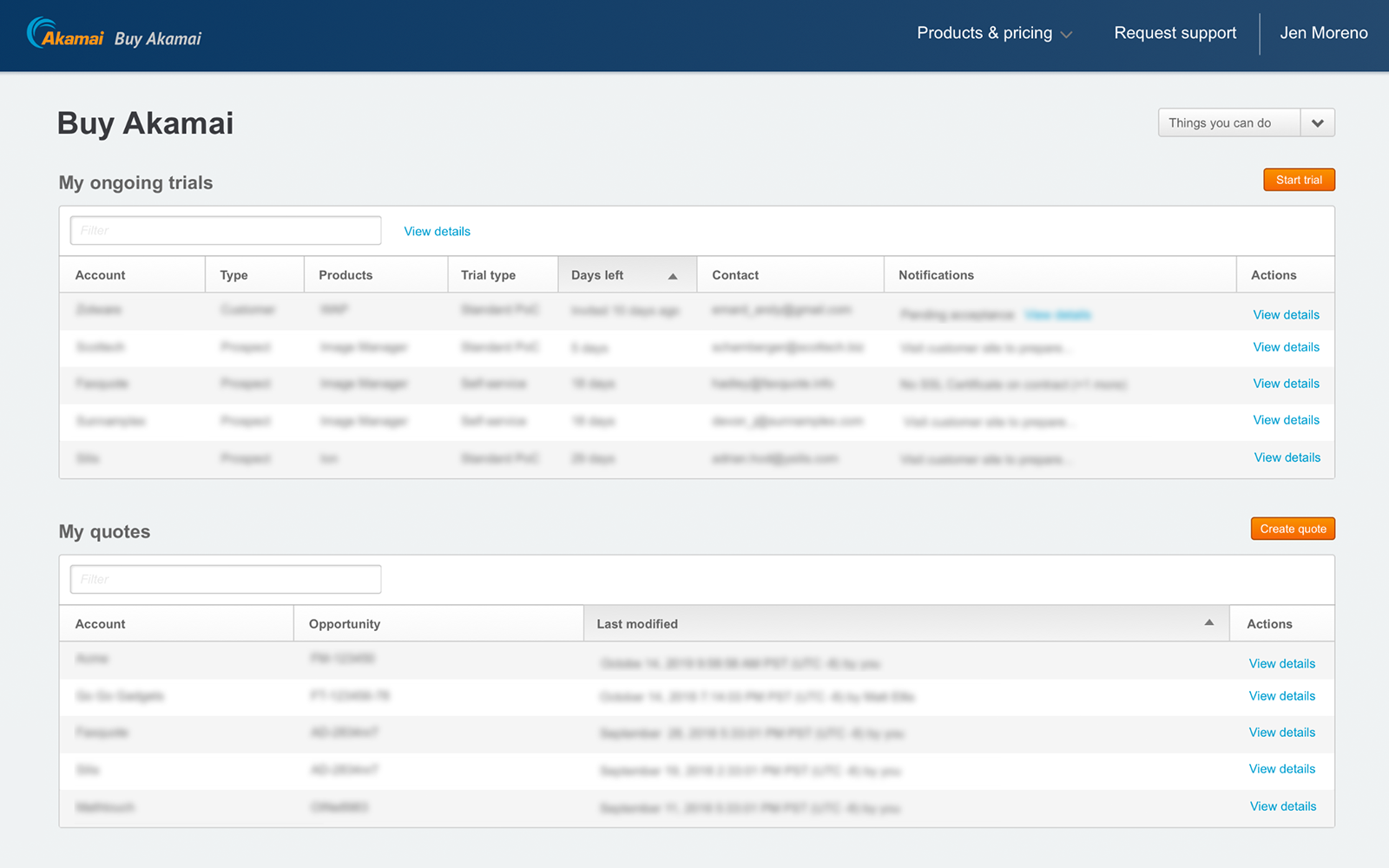Open blurred View details link in Notifications cell
The image size is (1389, 868).
[1057, 314]
